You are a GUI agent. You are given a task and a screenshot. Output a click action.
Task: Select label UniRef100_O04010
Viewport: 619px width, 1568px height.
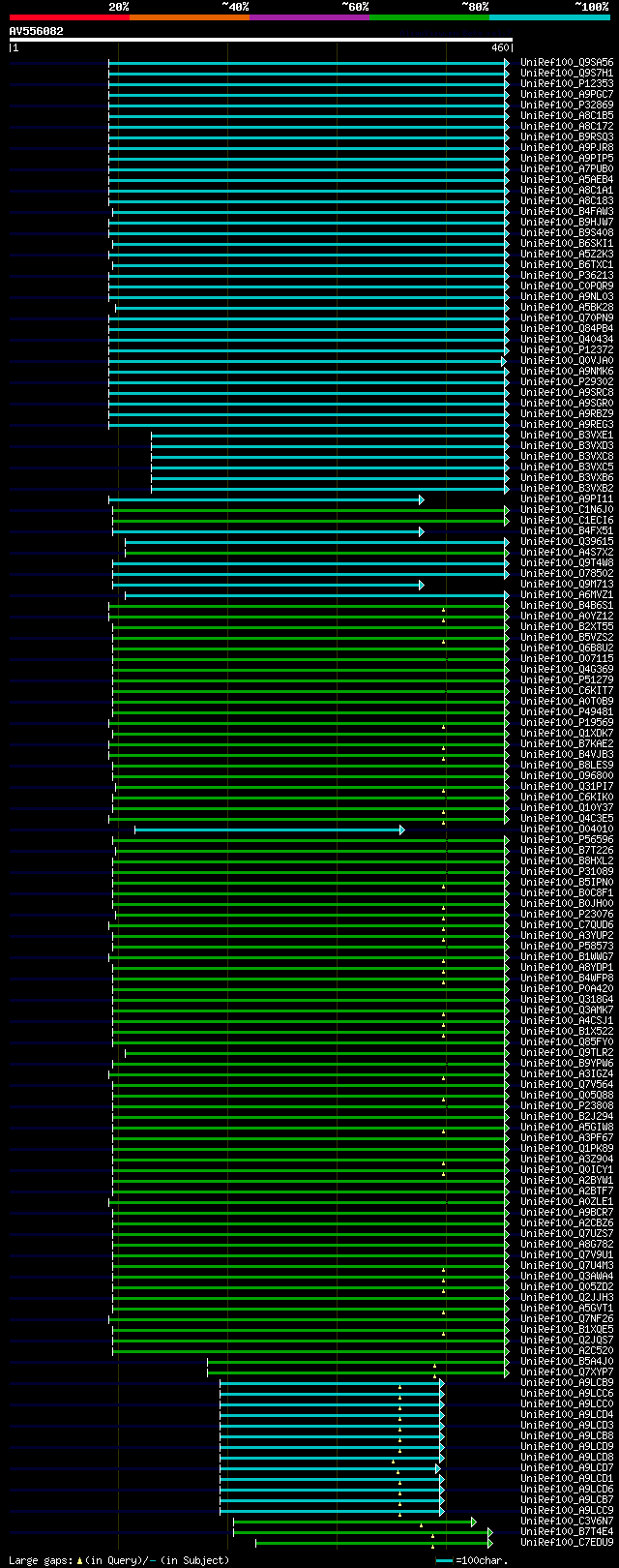(x=567, y=829)
